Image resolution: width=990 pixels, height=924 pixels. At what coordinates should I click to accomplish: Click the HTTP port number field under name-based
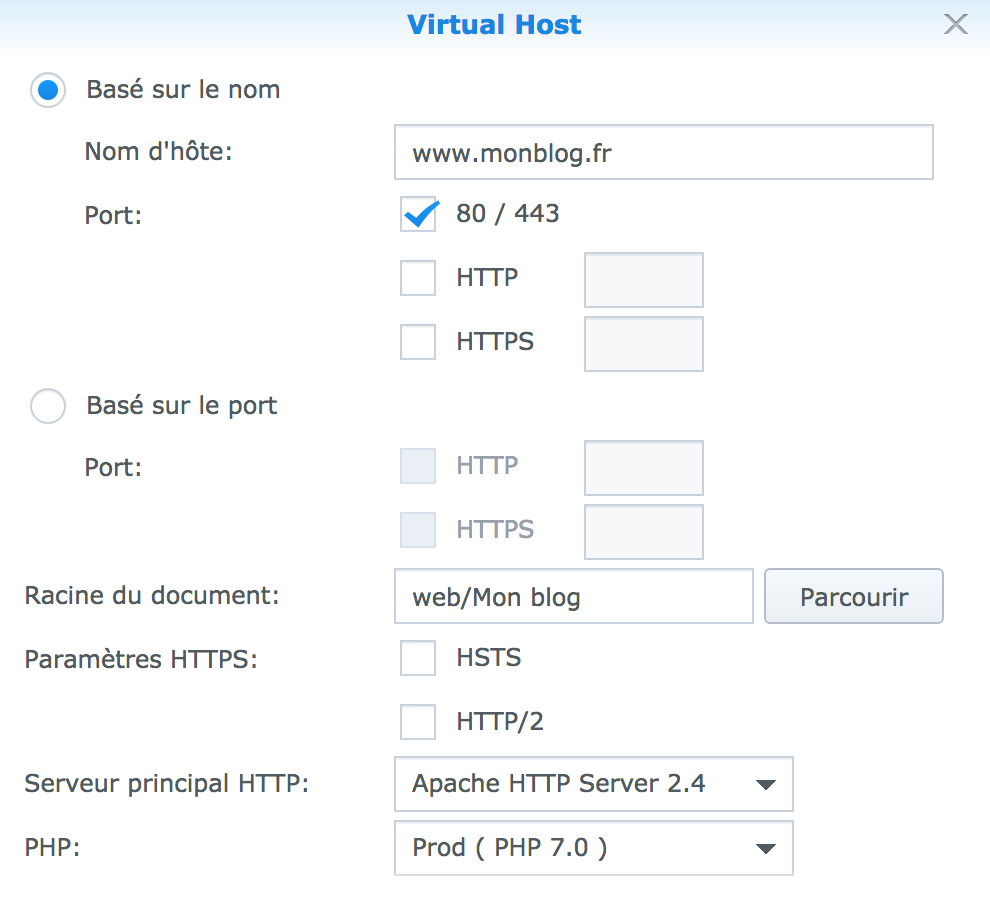click(x=643, y=280)
